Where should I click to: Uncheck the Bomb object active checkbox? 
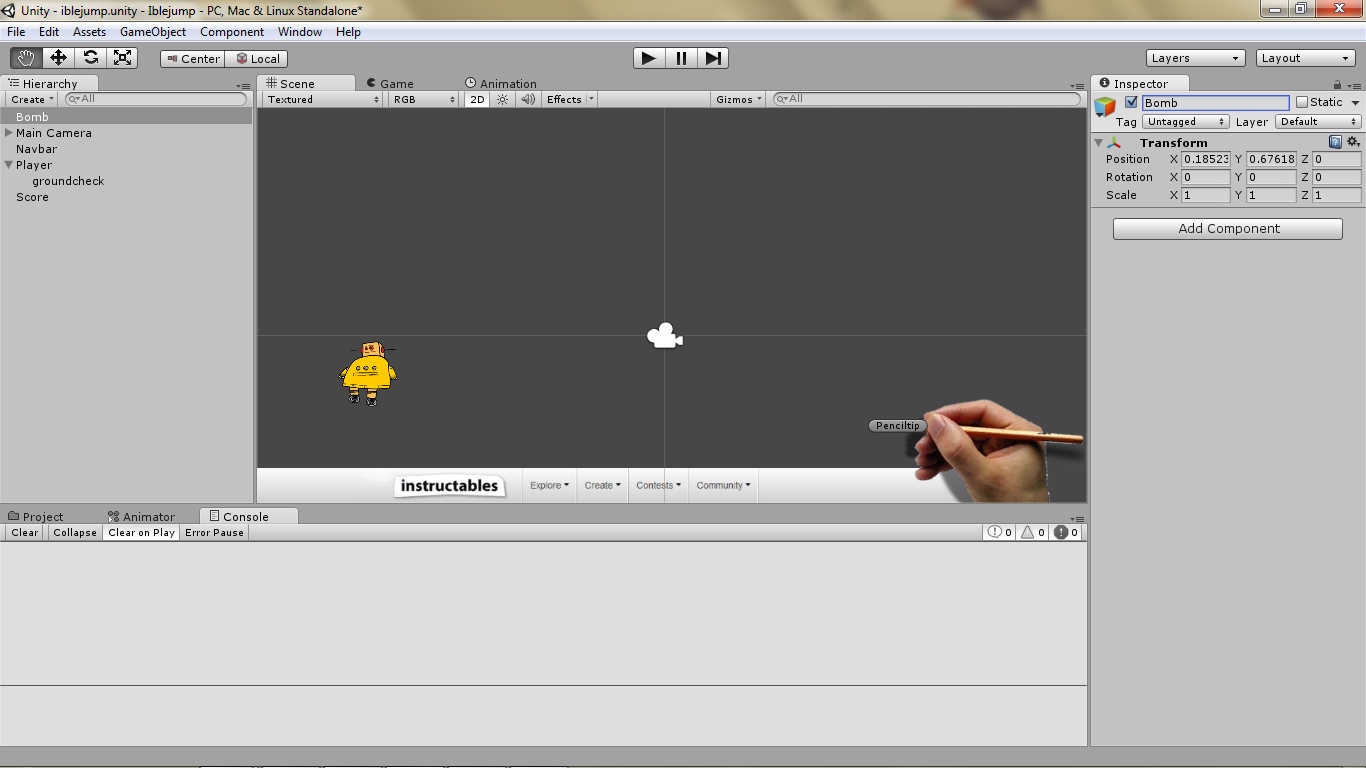click(1131, 102)
